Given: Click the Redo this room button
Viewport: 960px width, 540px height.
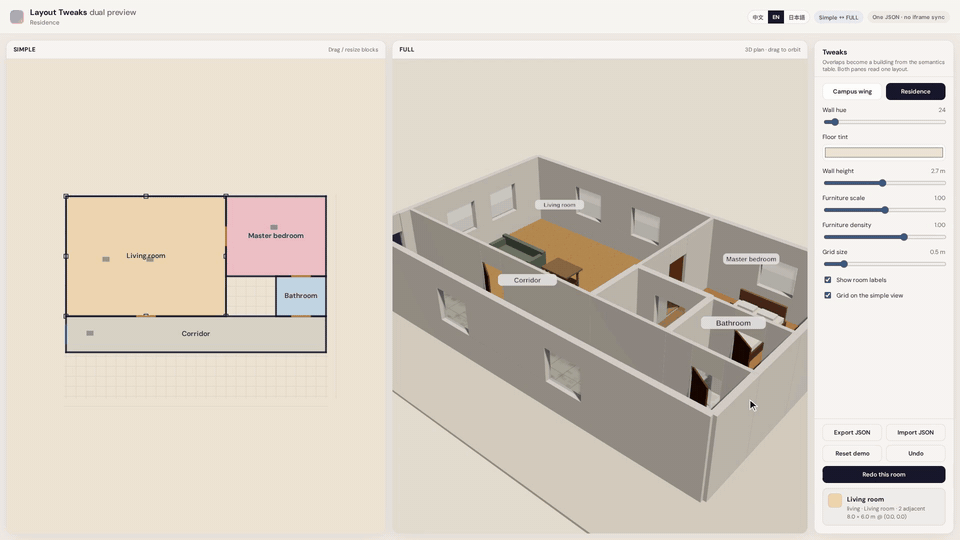Looking at the screenshot, I should point(883,474).
